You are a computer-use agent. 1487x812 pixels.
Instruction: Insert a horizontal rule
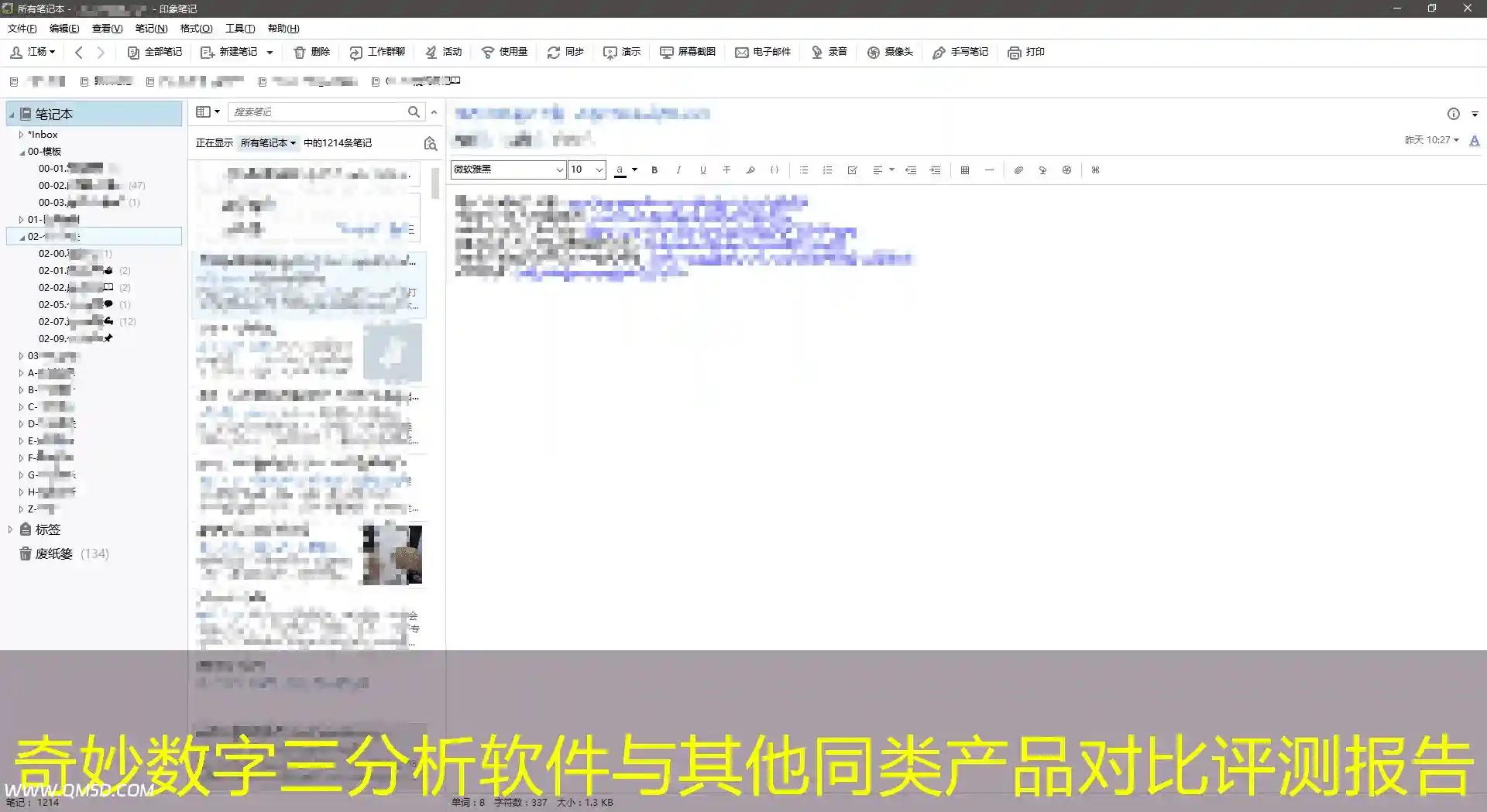(x=989, y=170)
